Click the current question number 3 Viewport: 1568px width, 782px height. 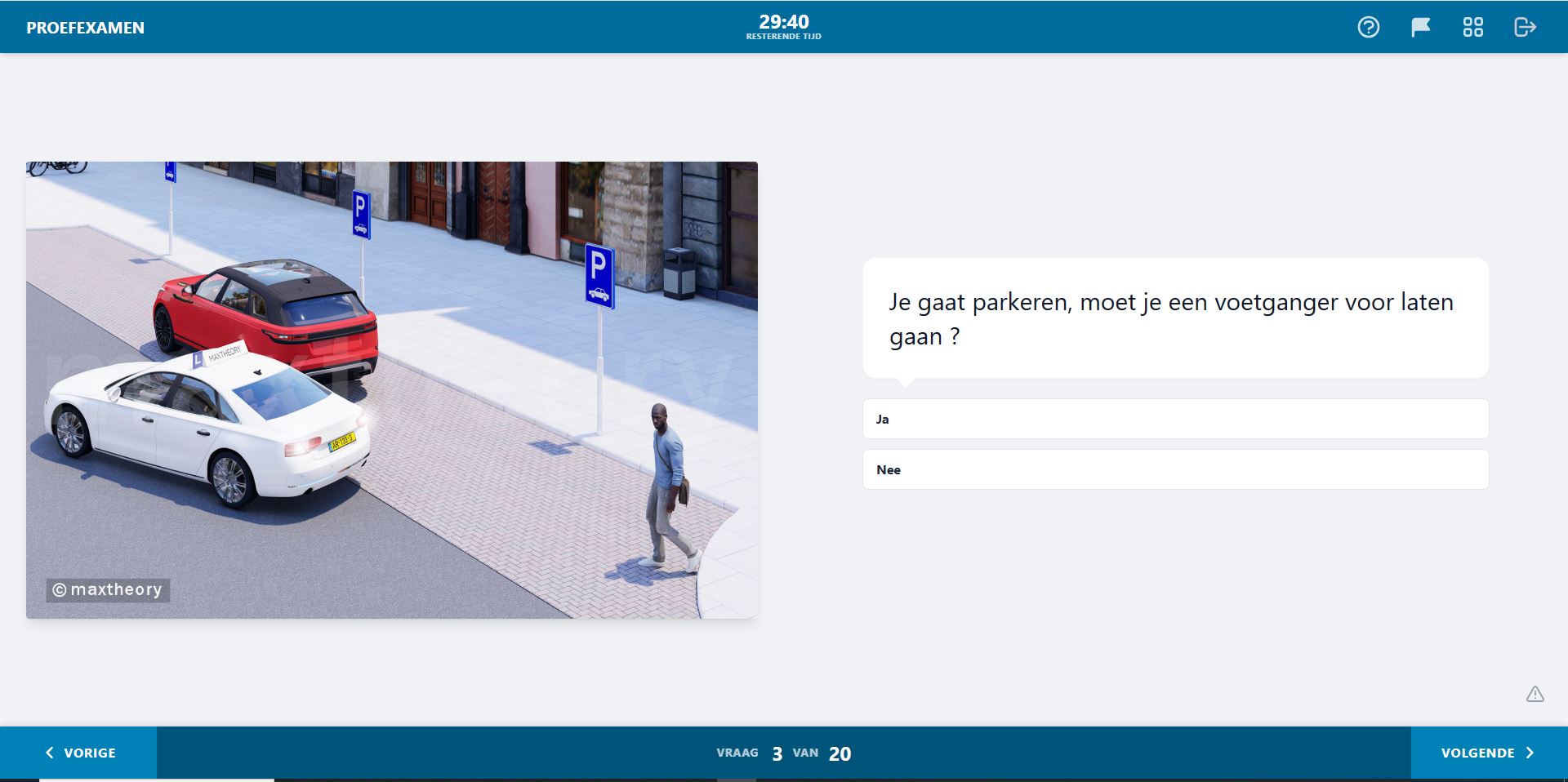777,753
